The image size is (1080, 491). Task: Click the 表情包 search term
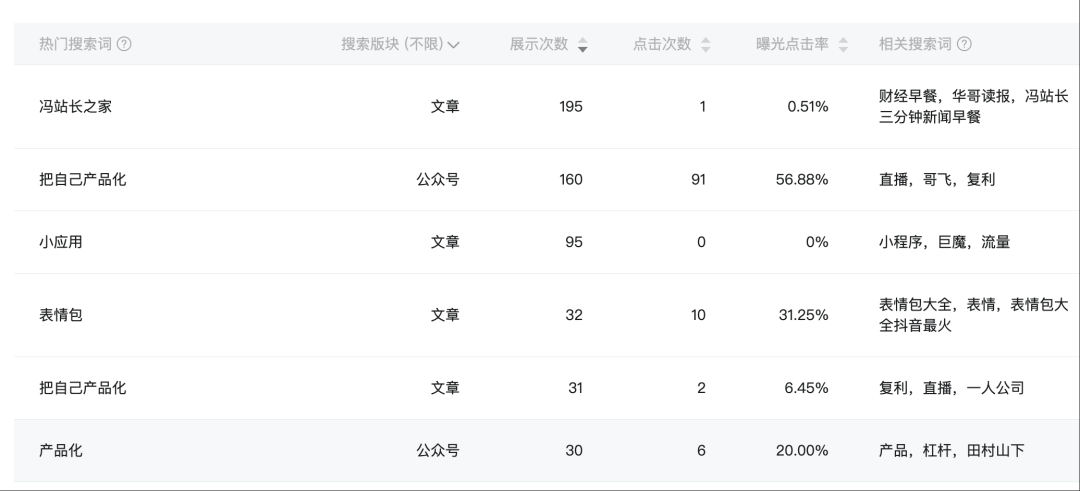(61, 315)
